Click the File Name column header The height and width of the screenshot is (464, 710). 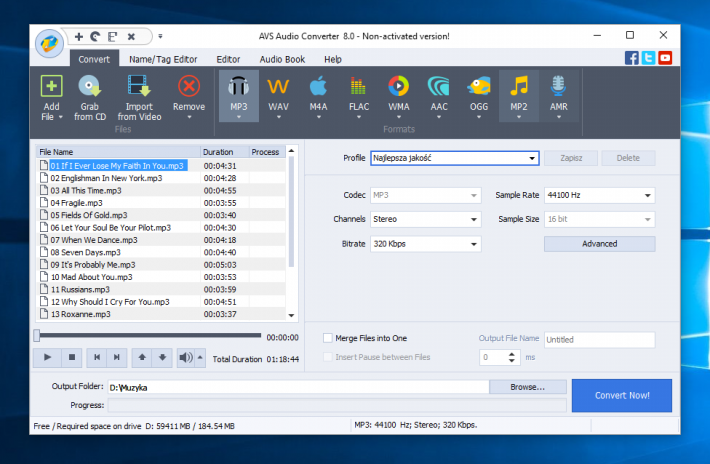[x=118, y=152]
